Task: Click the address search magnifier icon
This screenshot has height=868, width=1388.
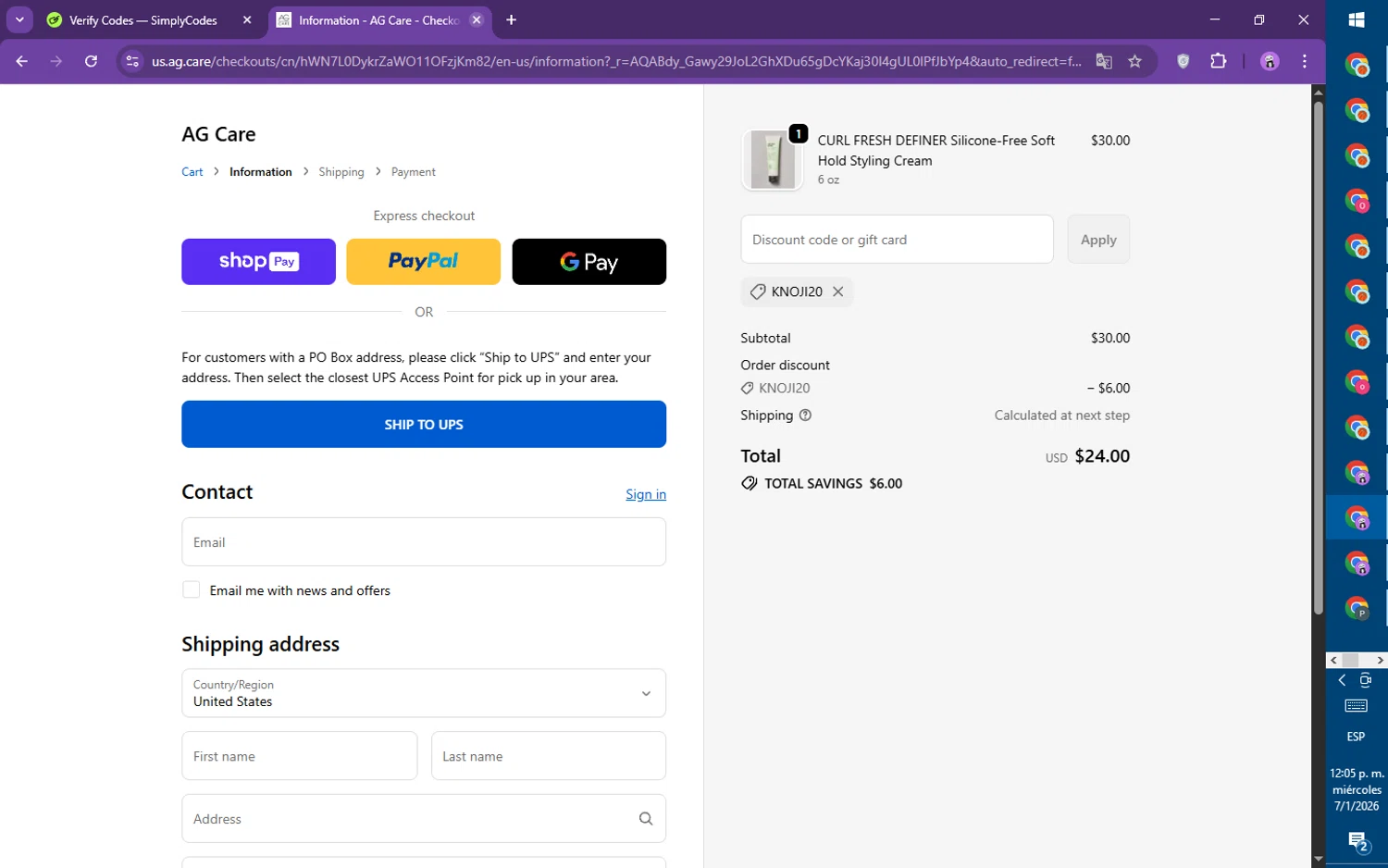Action: (x=646, y=819)
